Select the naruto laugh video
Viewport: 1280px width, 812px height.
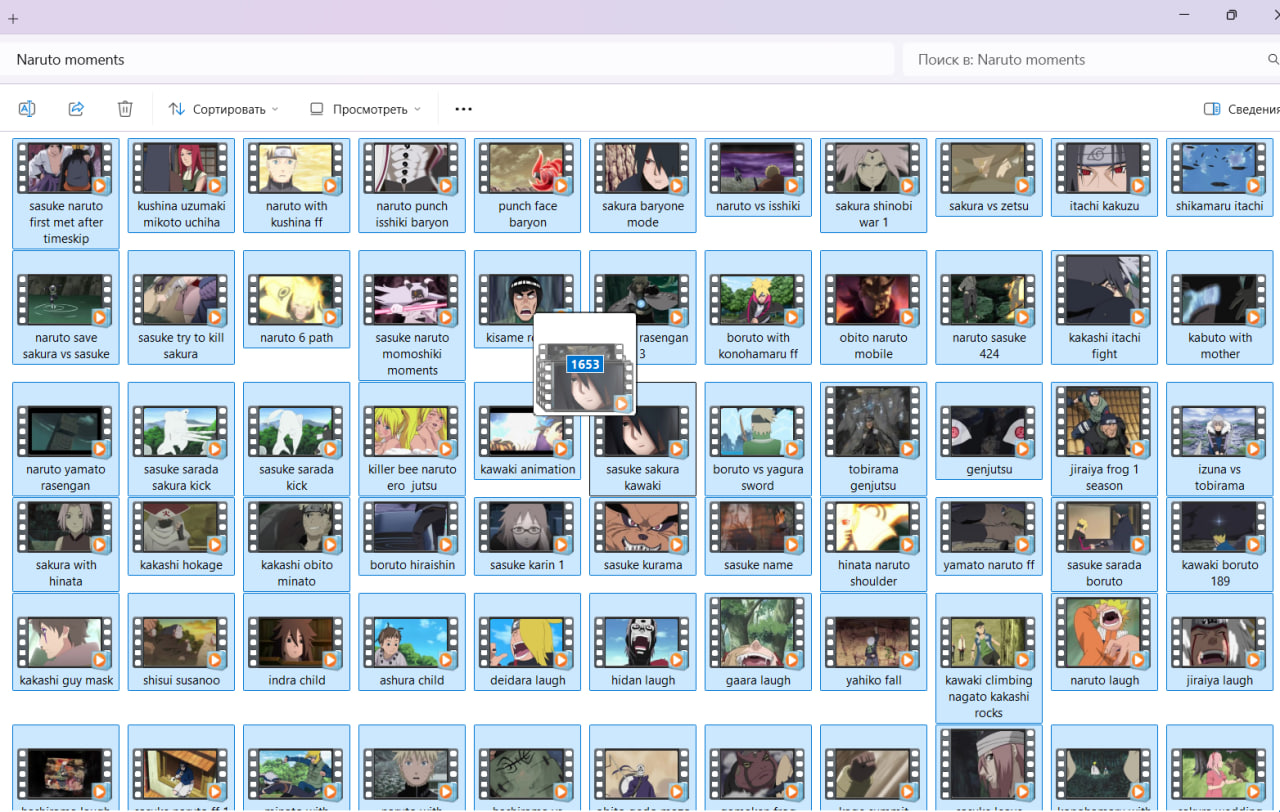[x=1105, y=642]
